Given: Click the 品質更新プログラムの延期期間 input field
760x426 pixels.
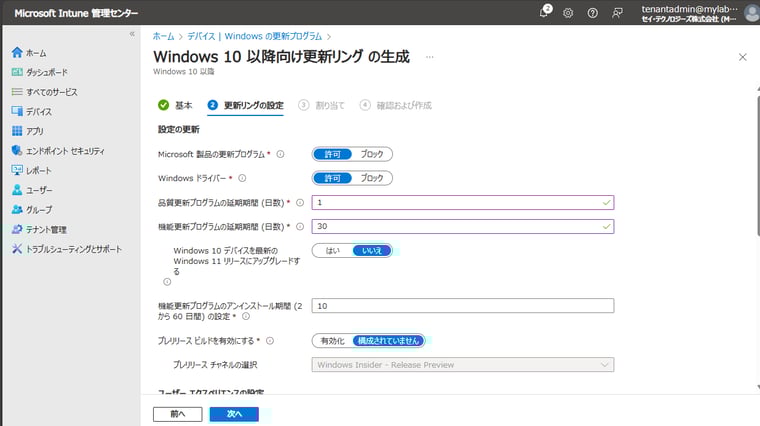Looking at the screenshot, I should 460,202.
